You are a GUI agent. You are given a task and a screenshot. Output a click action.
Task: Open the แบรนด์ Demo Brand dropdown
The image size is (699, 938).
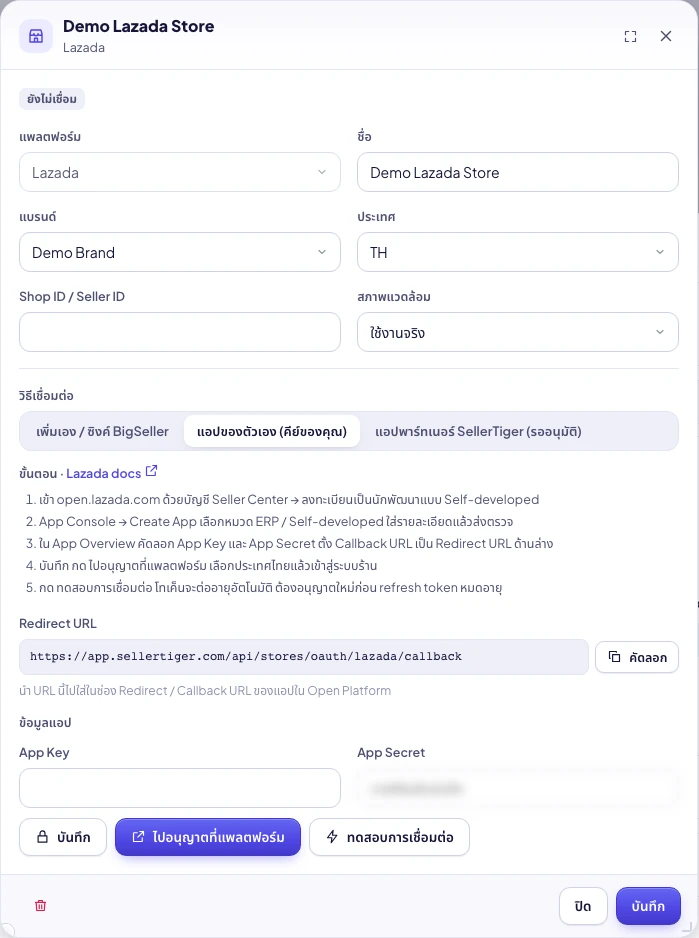180,252
